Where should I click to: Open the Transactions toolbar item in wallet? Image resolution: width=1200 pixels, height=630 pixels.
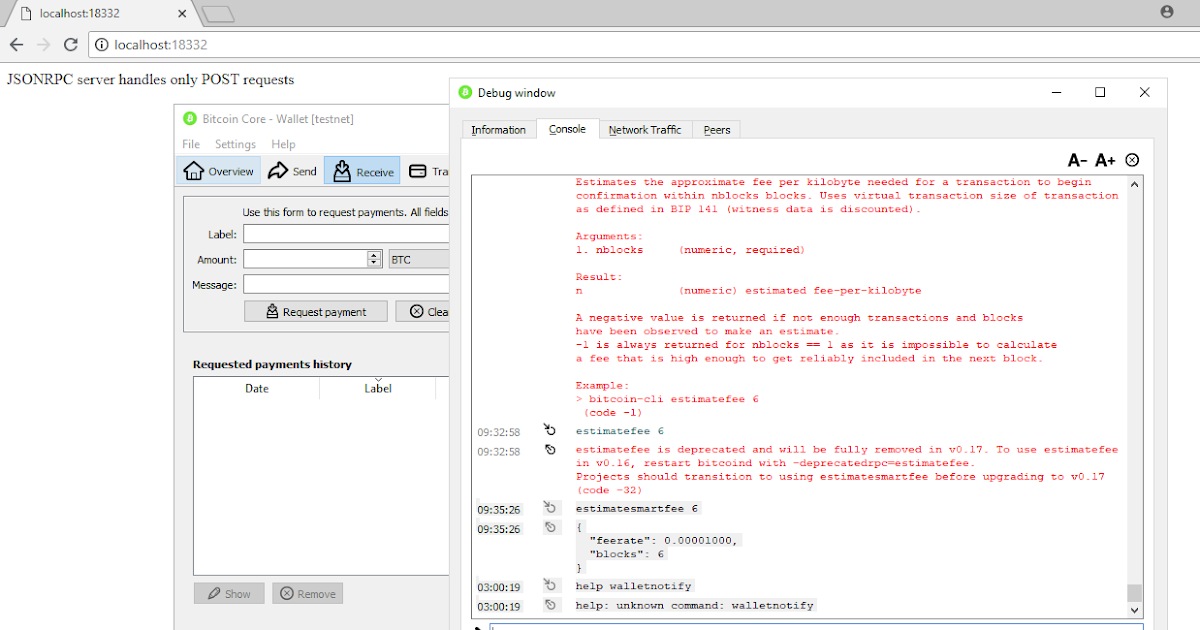pos(428,171)
